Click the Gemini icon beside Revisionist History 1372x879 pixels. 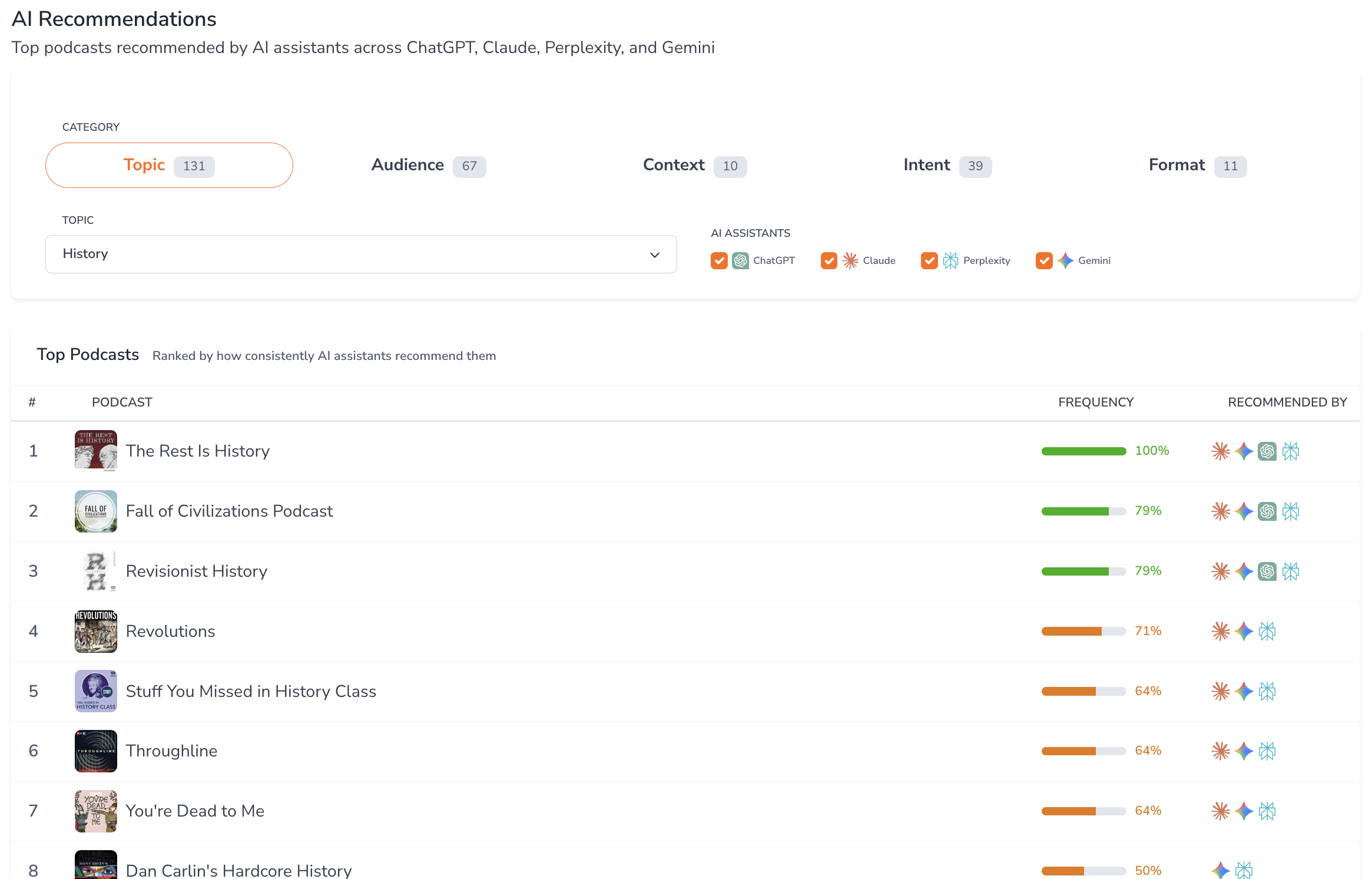coord(1244,571)
